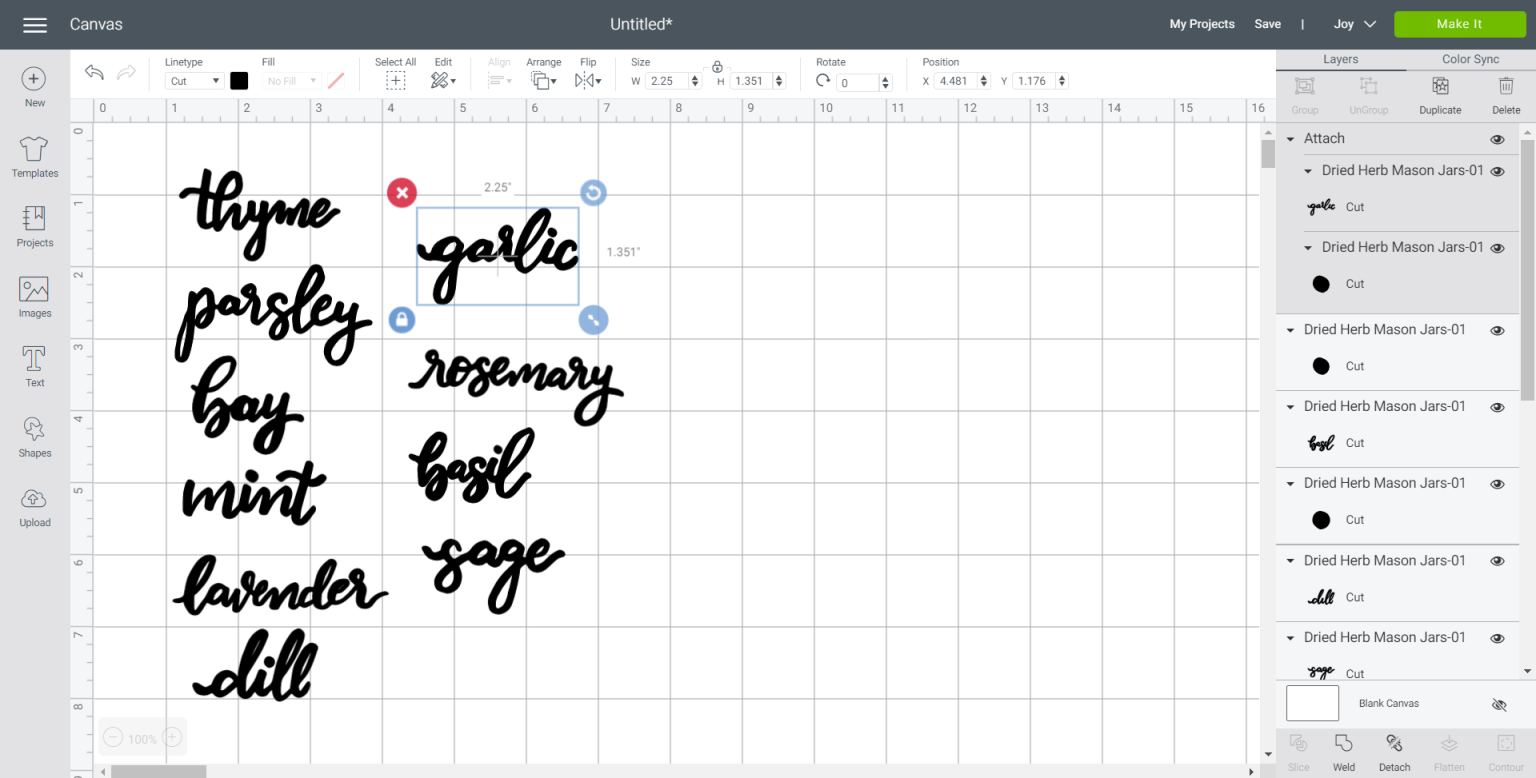Open the Shapes tool
The width and height of the screenshot is (1536, 778).
point(34,437)
